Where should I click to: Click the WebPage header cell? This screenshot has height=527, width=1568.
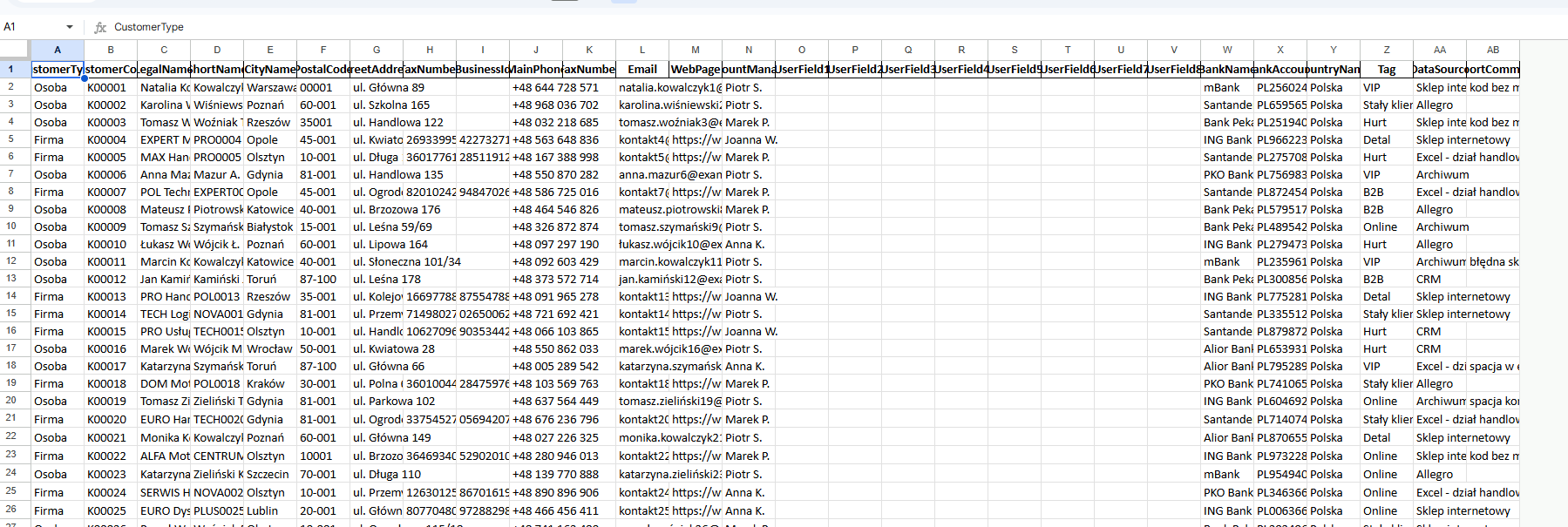[x=696, y=69]
